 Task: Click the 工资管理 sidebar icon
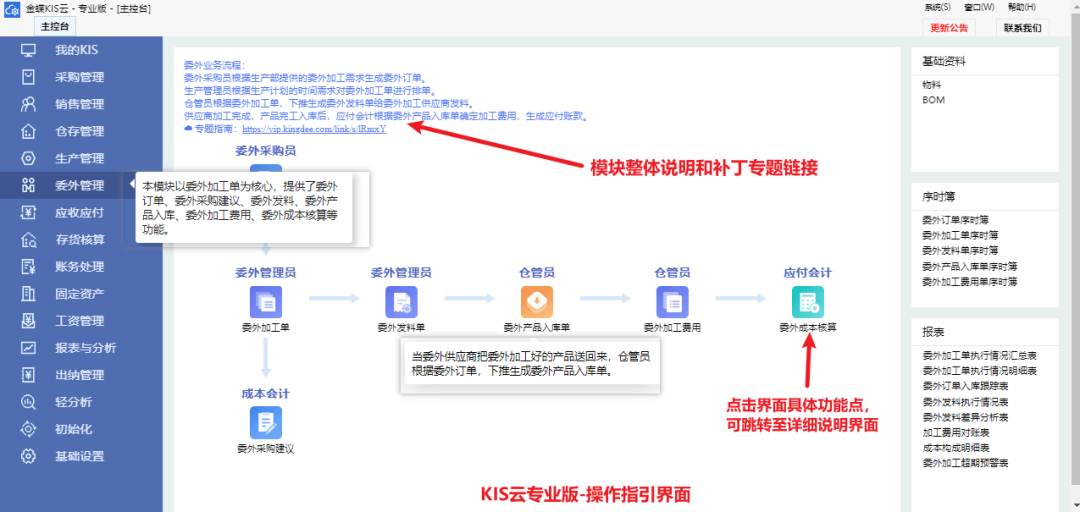(28, 320)
